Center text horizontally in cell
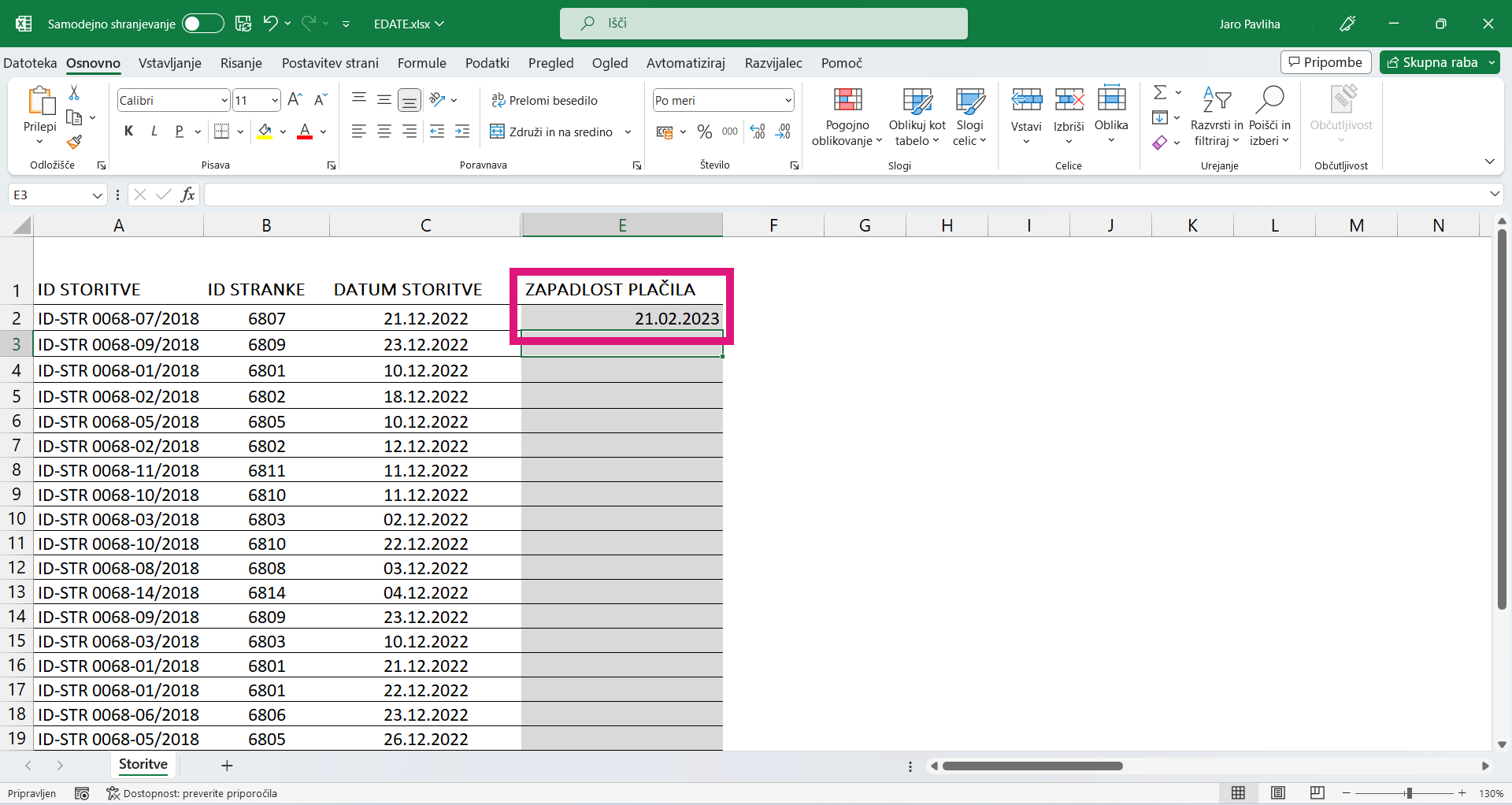This screenshot has height=805, width=1512. click(x=384, y=132)
